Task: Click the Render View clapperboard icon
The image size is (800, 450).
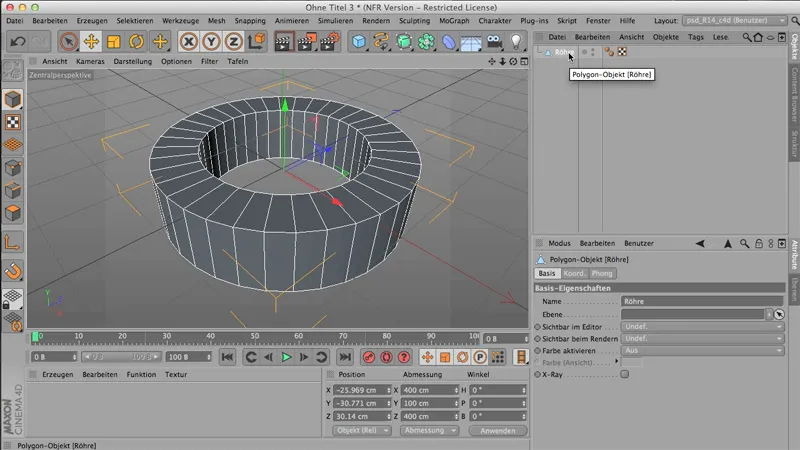Action: pyautogui.click(x=283, y=41)
